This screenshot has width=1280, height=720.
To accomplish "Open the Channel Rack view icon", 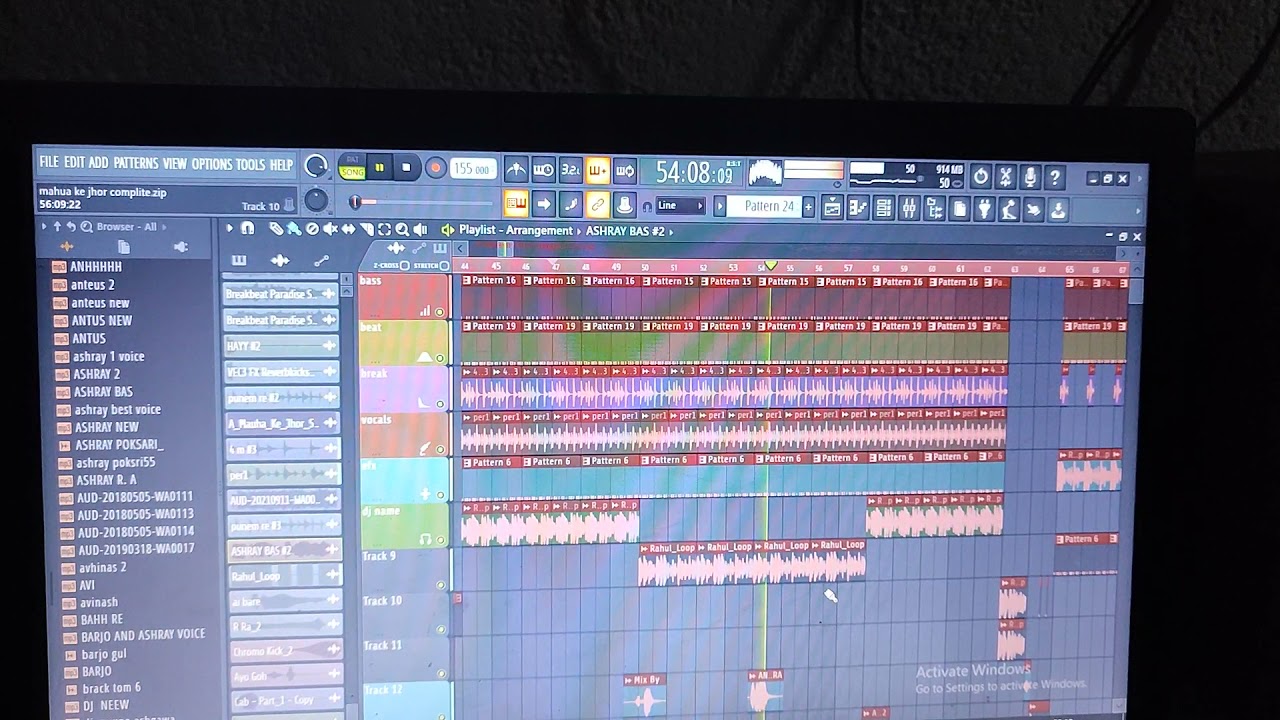I will pos(884,208).
